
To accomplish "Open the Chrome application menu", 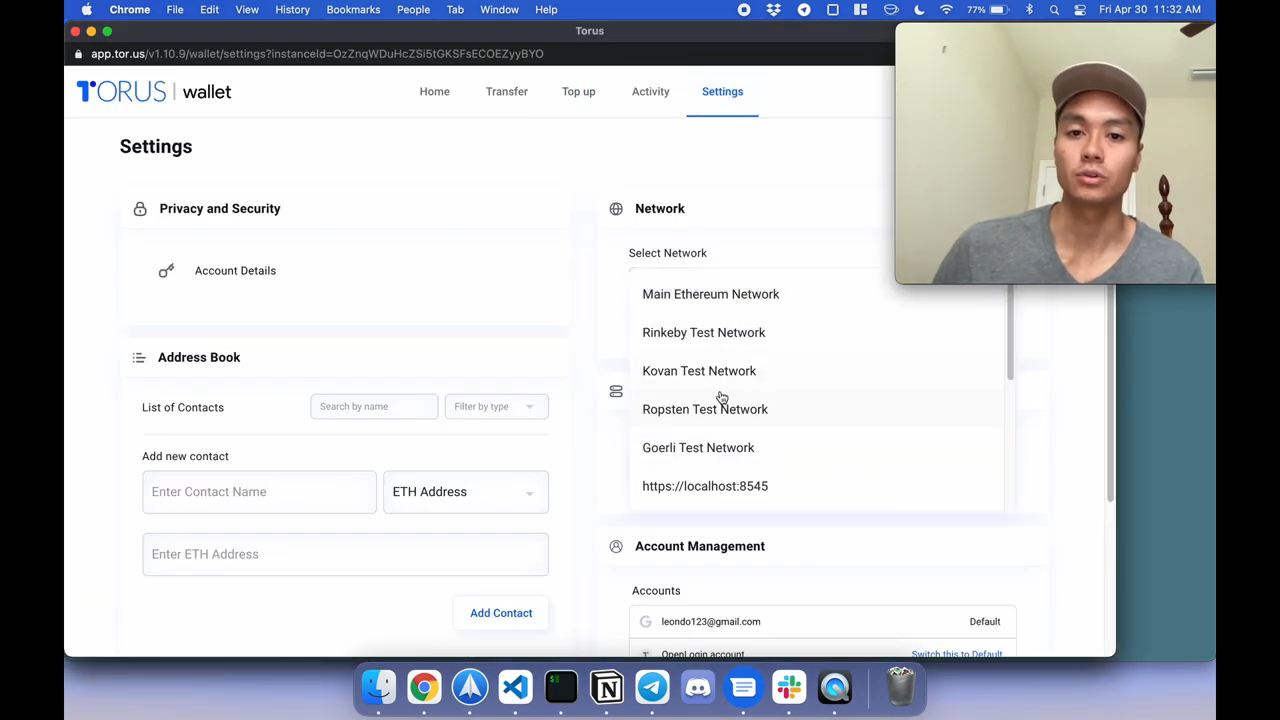I will (x=129, y=10).
